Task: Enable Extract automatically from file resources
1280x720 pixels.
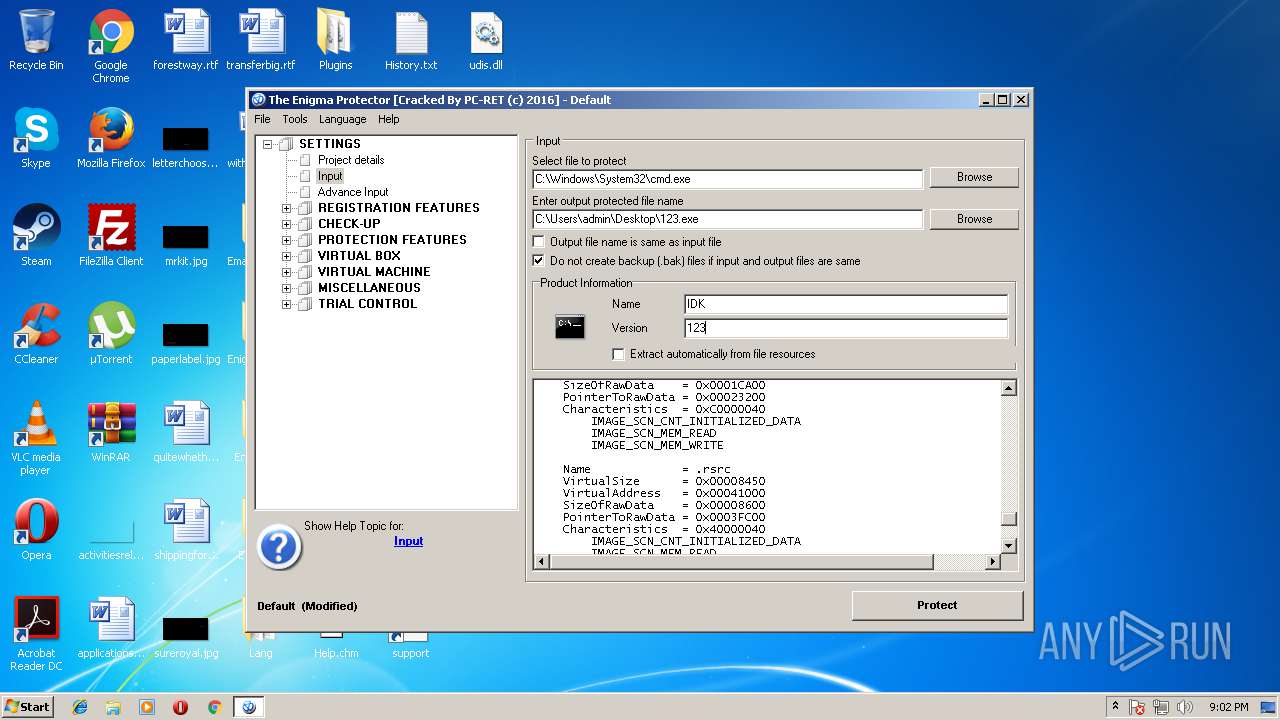Action: click(x=619, y=354)
